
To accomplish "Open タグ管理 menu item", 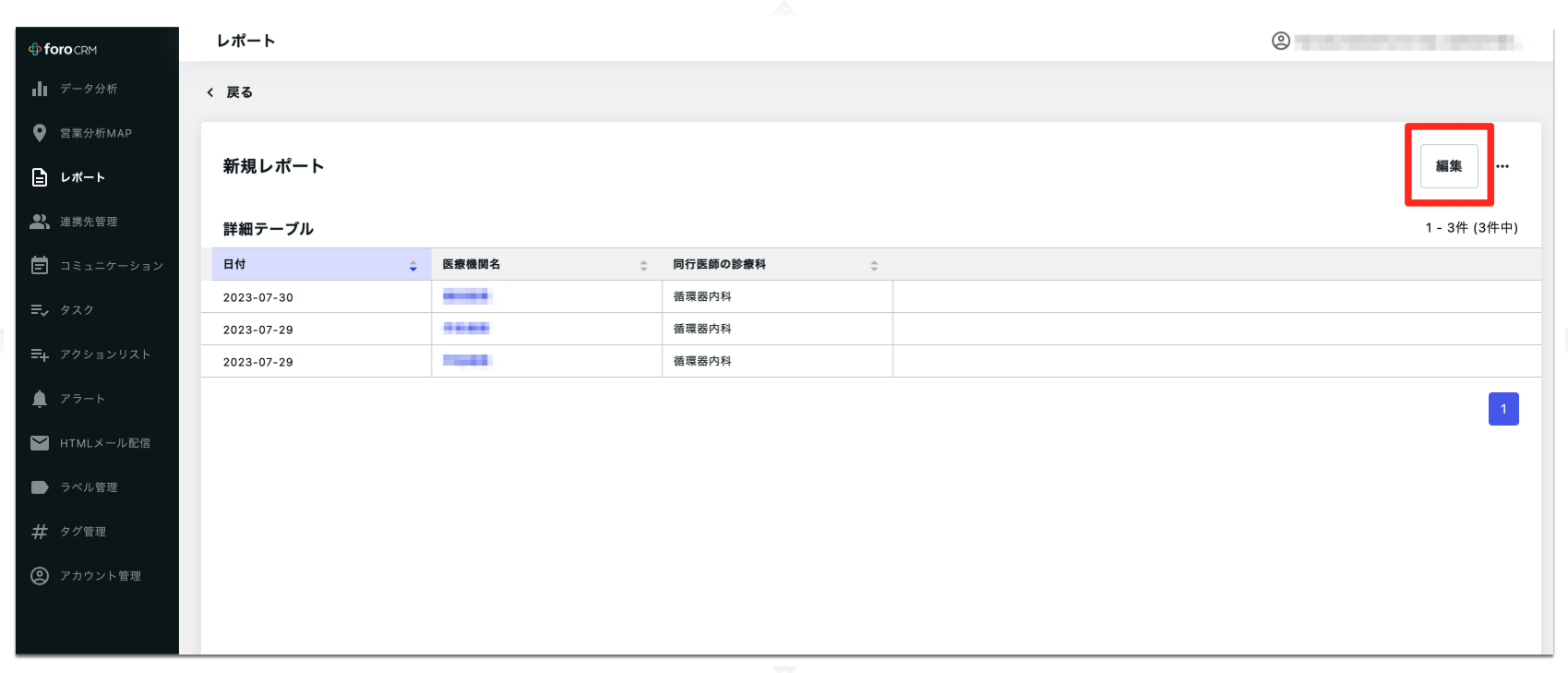I will pos(97,532).
